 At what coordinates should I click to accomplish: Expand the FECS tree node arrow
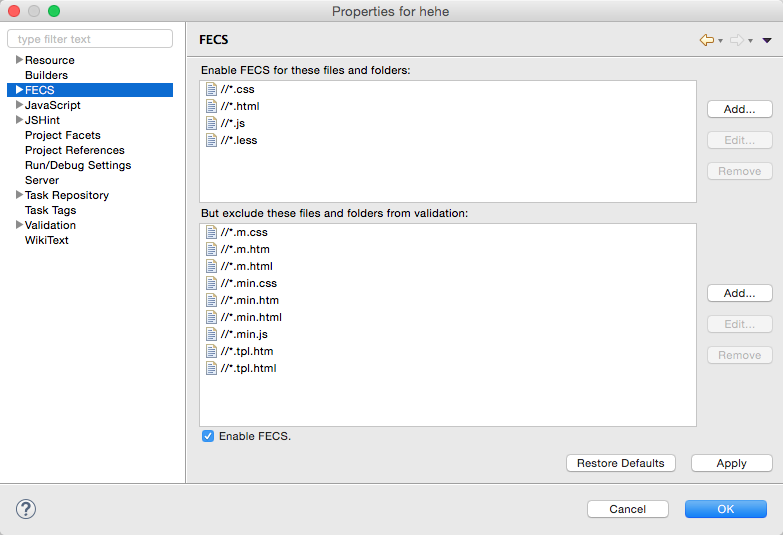(19, 90)
